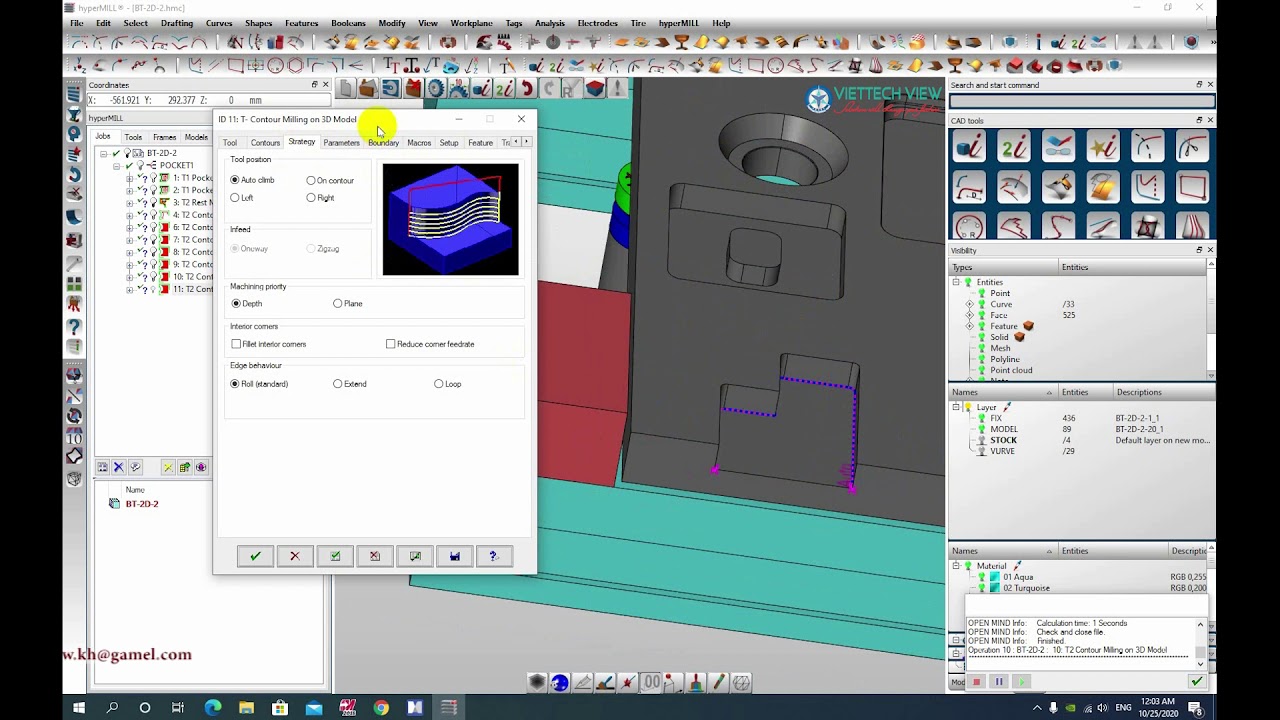Click the green checkmark OK button in dialog
Image resolution: width=1280 pixels, height=720 pixels.
coord(255,556)
